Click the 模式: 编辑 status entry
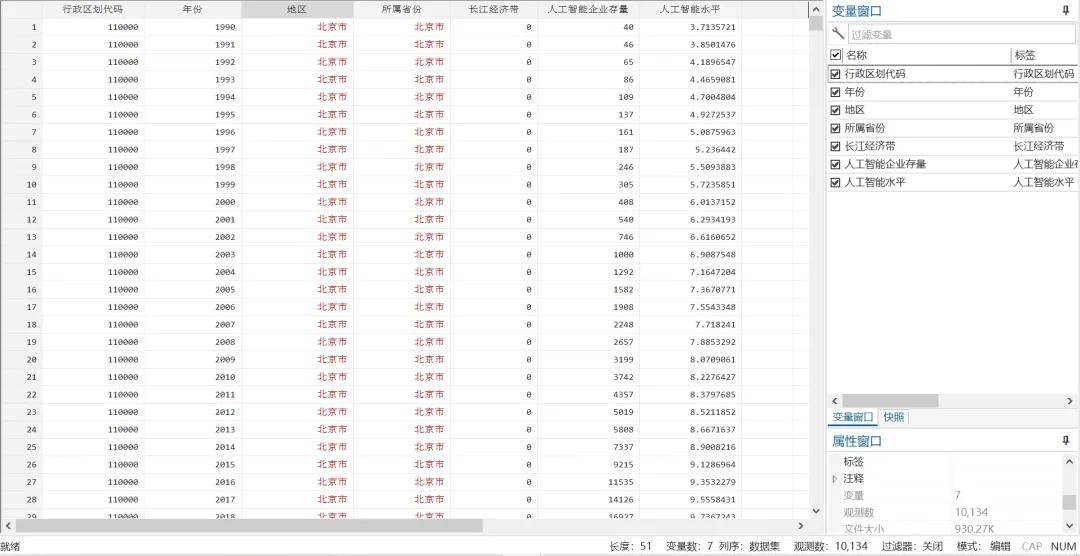1080x556 pixels. click(x=982, y=546)
